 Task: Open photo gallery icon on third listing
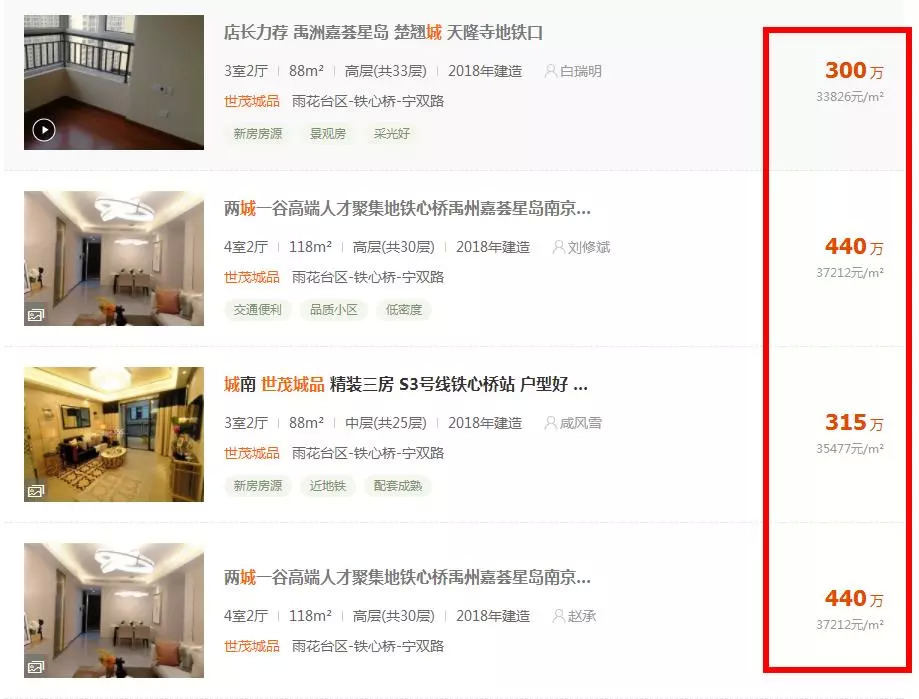coord(35,491)
